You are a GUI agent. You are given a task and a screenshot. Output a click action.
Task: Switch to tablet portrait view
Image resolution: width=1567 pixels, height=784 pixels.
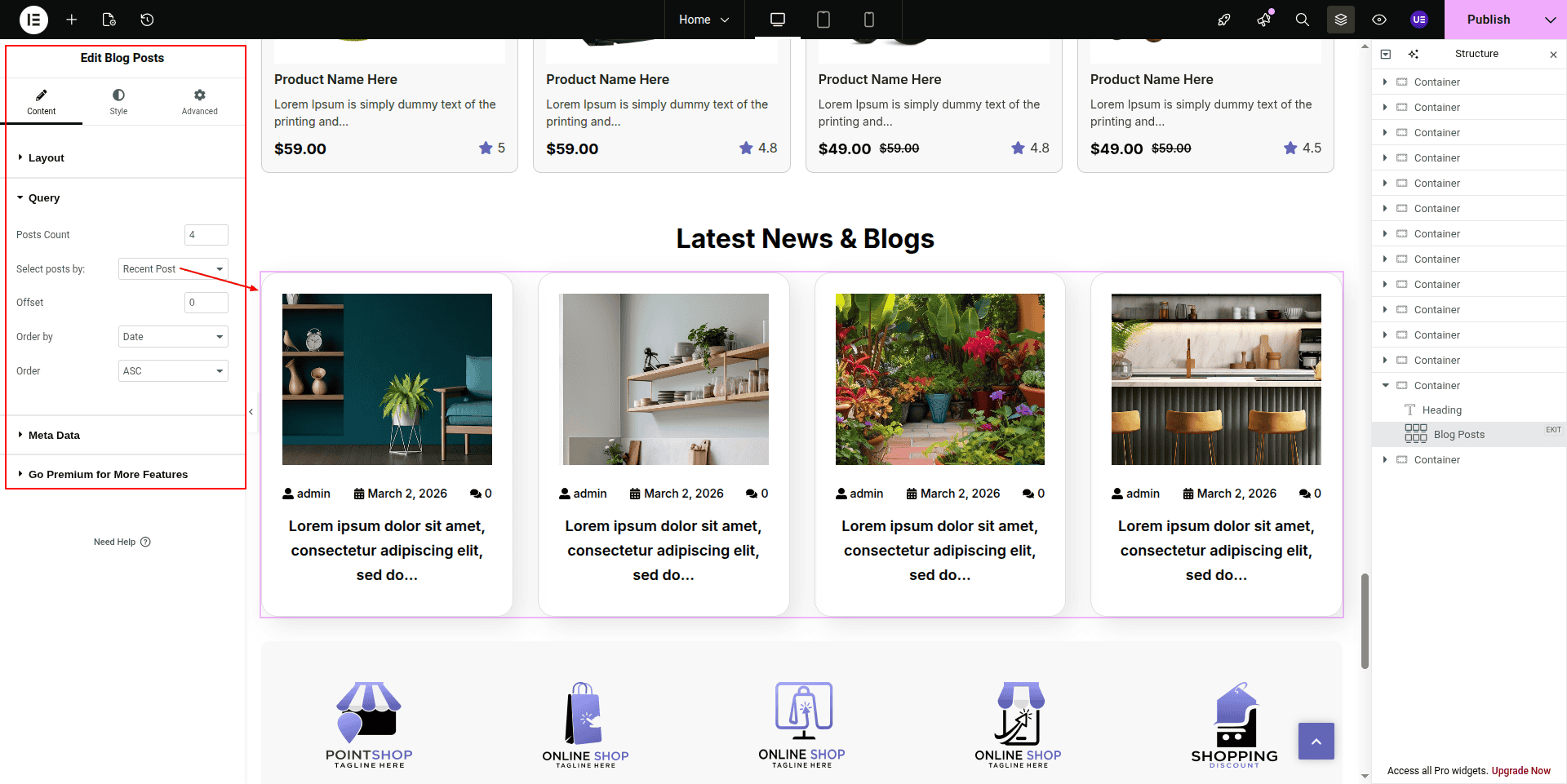pyautogui.click(x=823, y=20)
